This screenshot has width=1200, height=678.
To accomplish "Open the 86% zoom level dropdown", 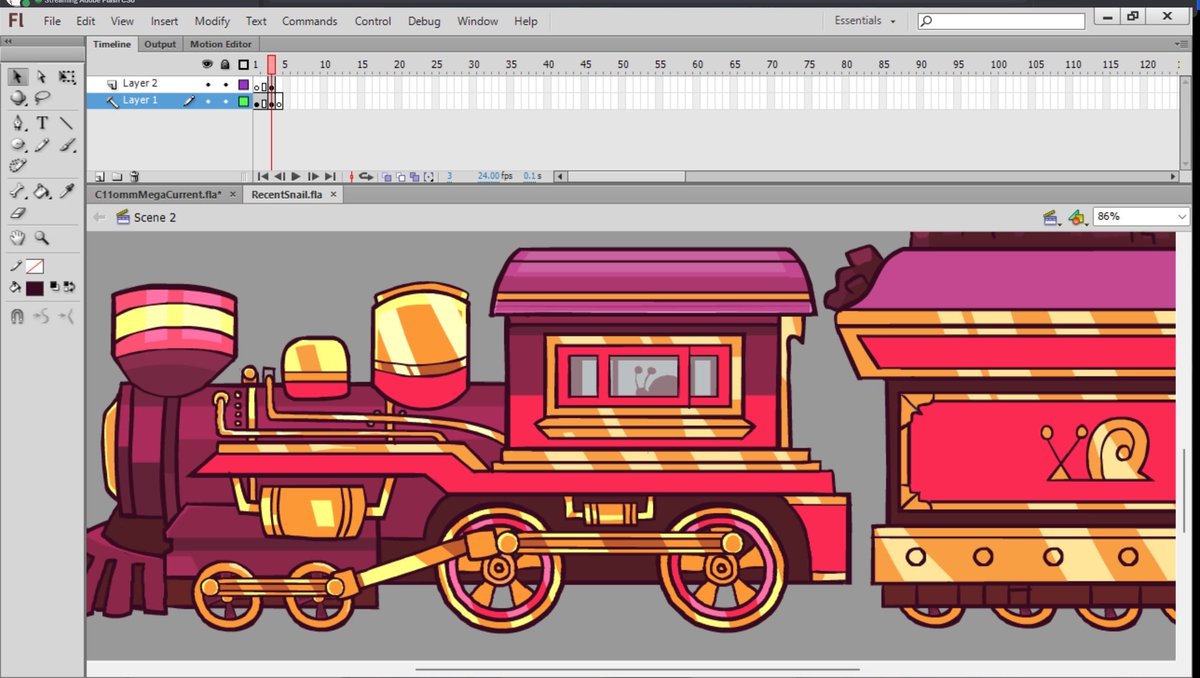I will (x=1182, y=216).
